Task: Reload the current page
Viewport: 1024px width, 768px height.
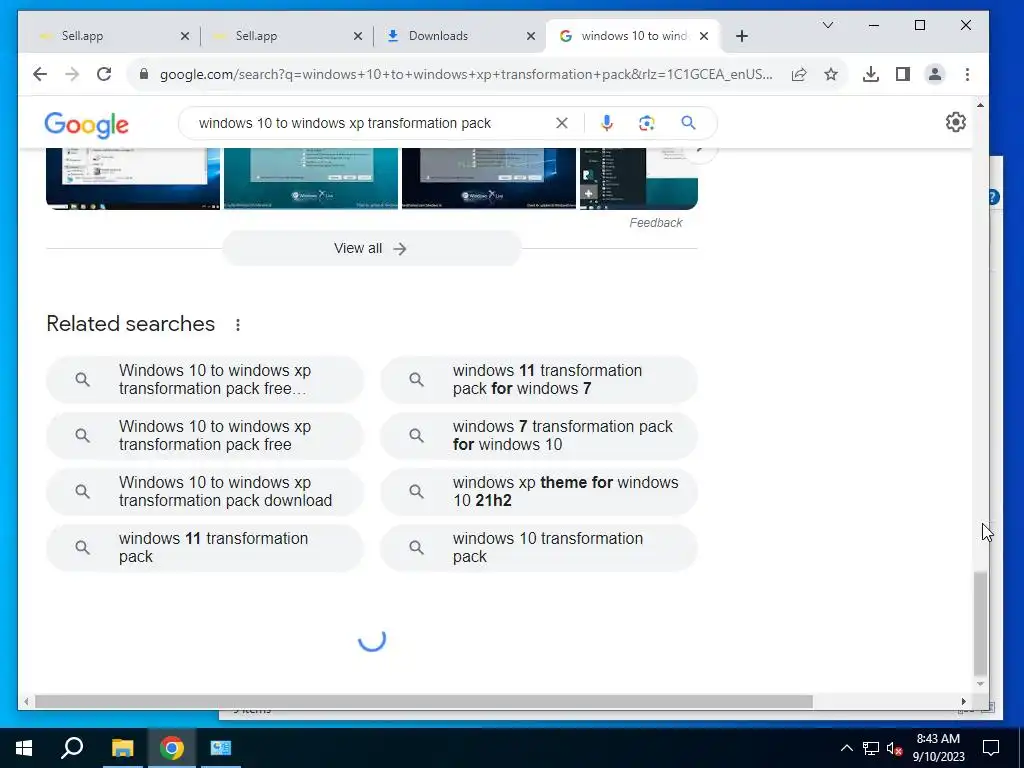Action: pyautogui.click(x=104, y=74)
